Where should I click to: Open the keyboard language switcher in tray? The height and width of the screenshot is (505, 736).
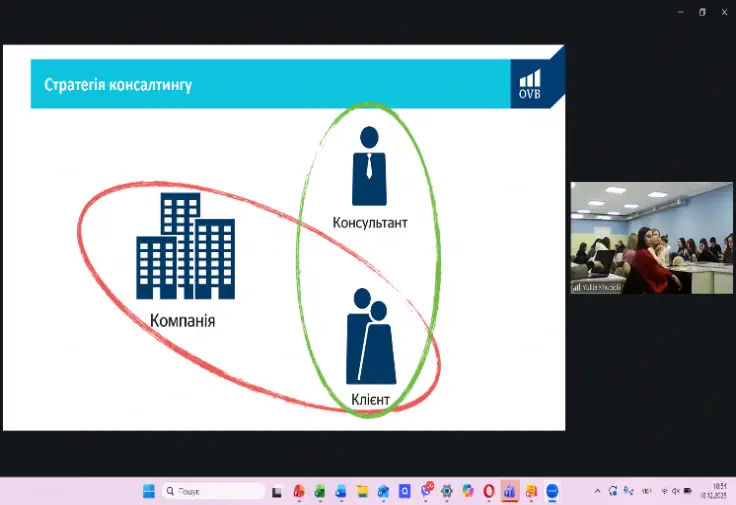click(x=646, y=491)
